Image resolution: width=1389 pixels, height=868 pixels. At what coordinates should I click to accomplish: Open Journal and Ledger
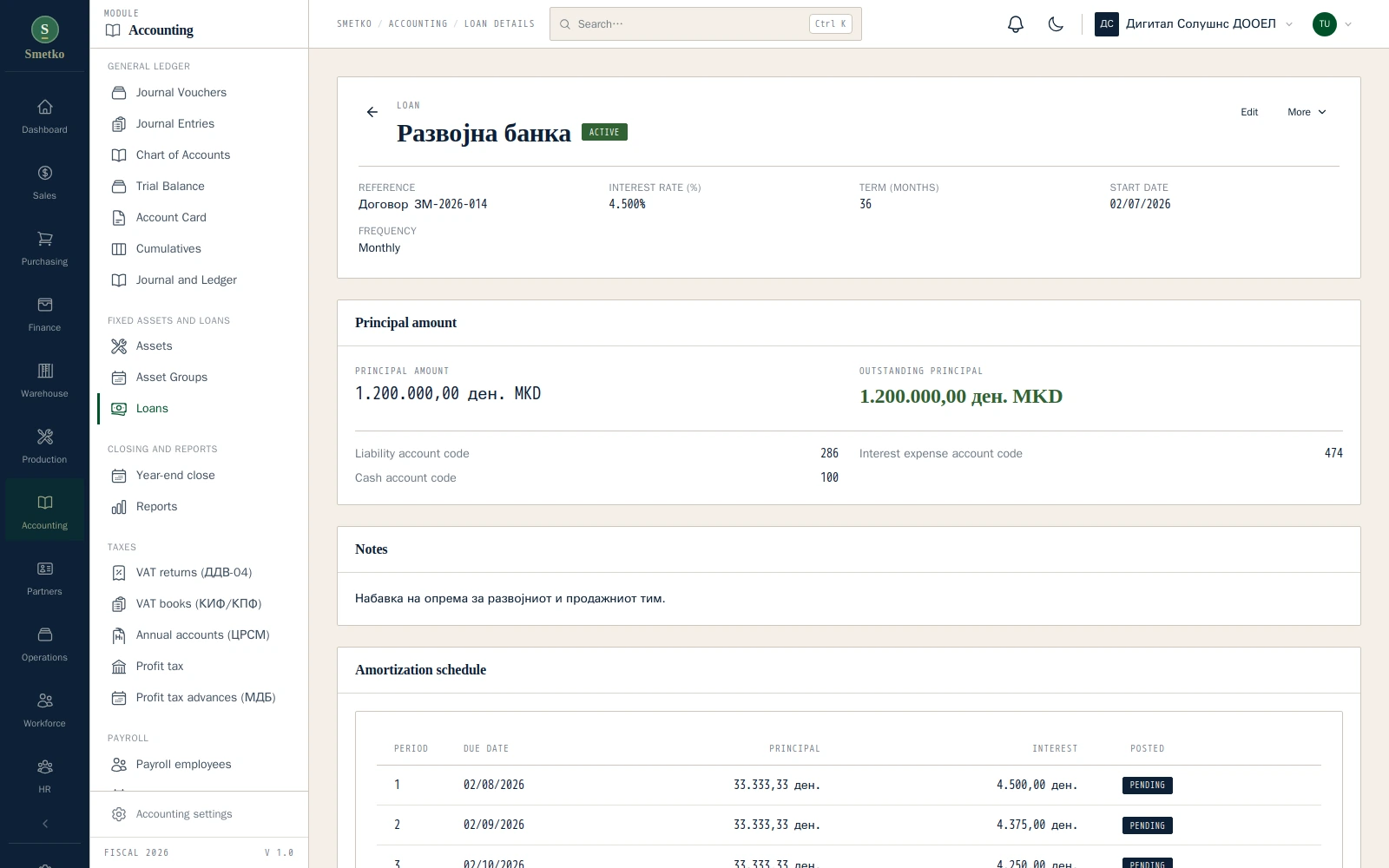click(x=200, y=280)
